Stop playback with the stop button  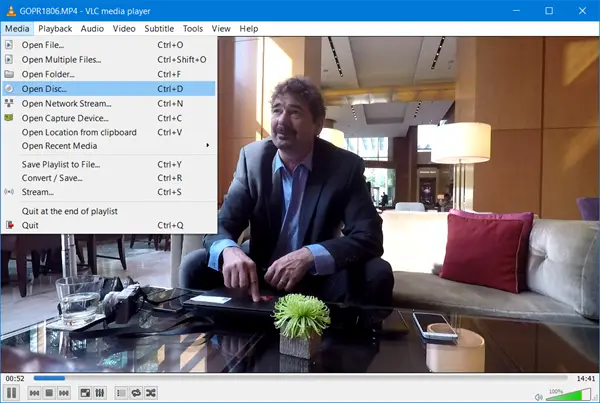coord(48,393)
